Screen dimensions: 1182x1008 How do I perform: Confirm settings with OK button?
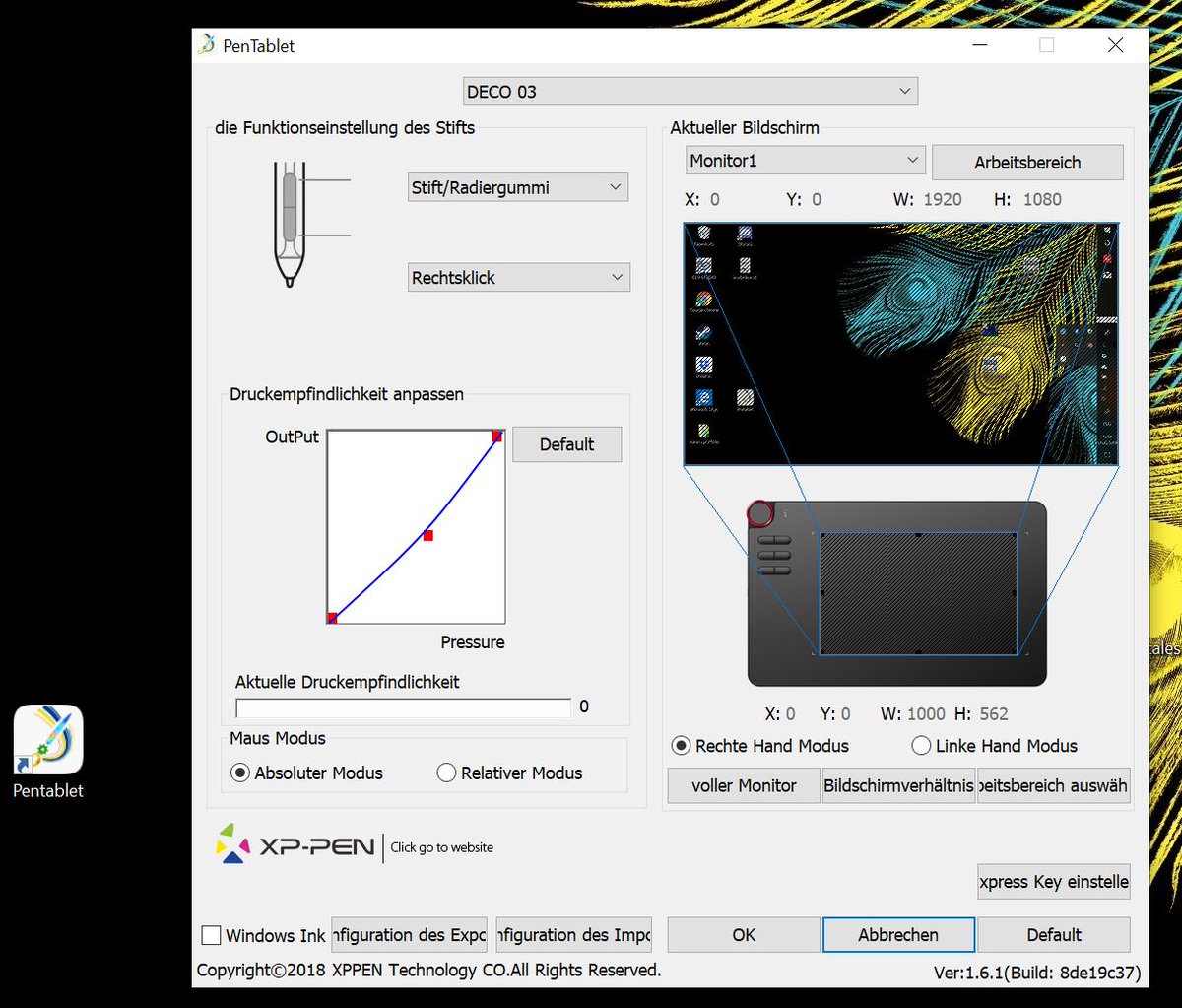(x=744, y=935)
